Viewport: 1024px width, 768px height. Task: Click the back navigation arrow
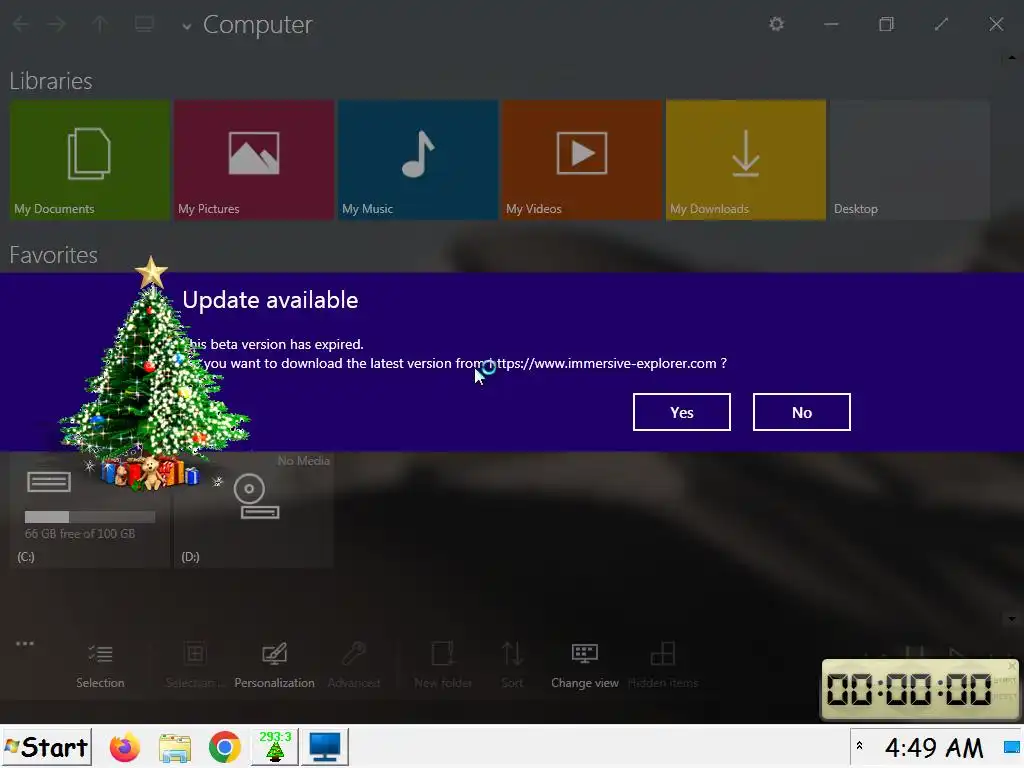pyautogui.click(x=20, y=25)
